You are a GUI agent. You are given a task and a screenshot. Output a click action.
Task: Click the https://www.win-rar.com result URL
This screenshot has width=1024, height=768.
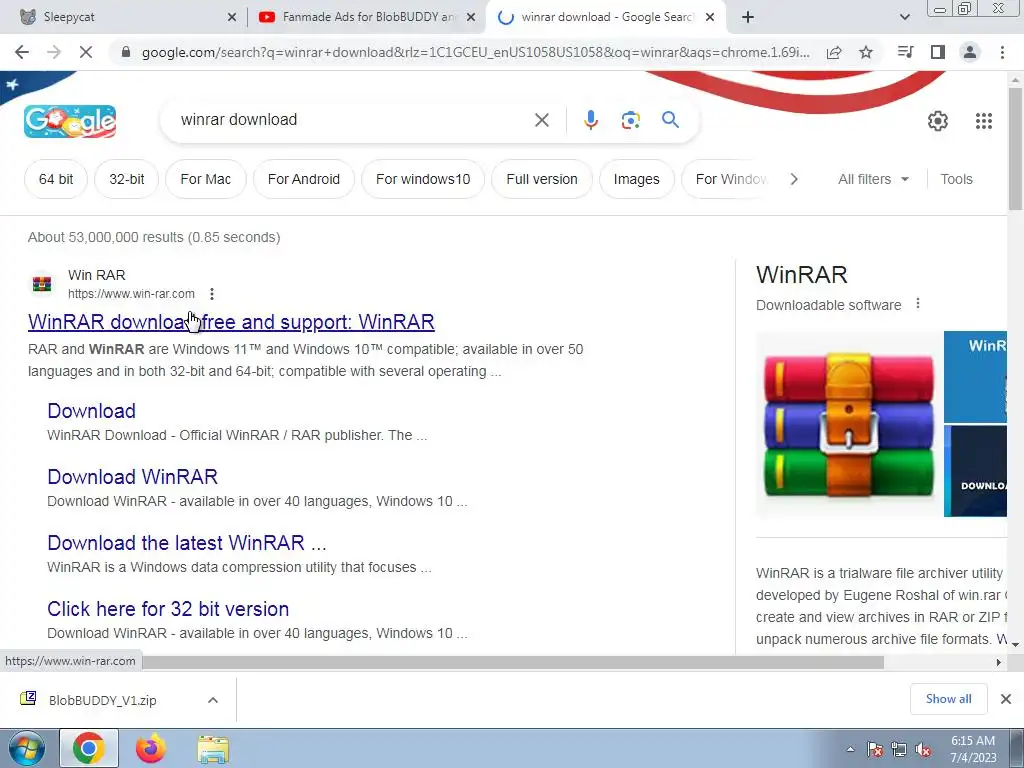coord(131,294)
